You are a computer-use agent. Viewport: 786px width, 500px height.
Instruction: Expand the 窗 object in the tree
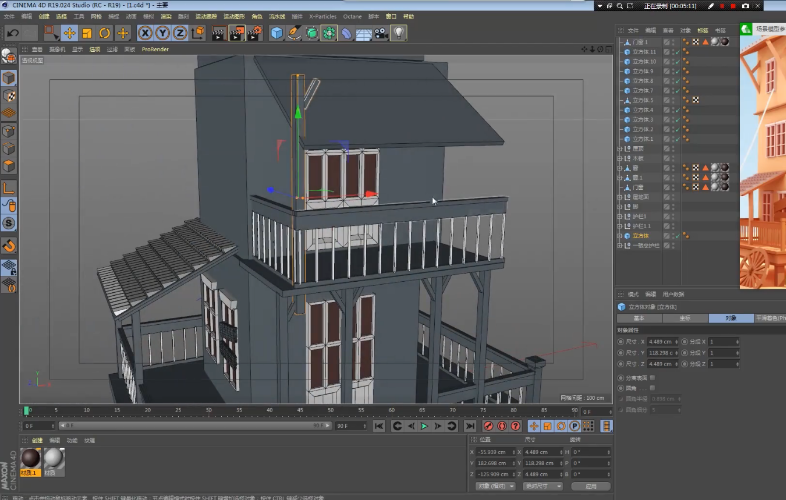pyautogui.click(x=620, y=168)
